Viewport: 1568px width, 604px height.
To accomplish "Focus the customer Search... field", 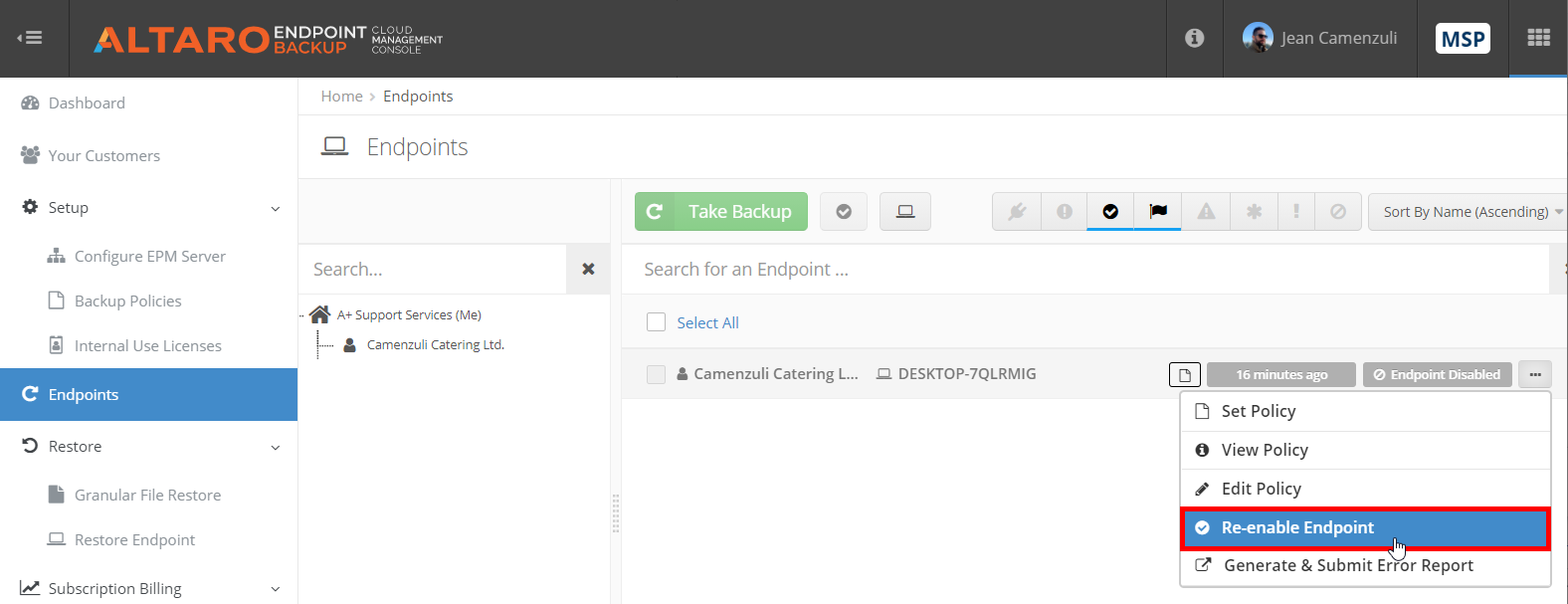I will tap(433, 269).
